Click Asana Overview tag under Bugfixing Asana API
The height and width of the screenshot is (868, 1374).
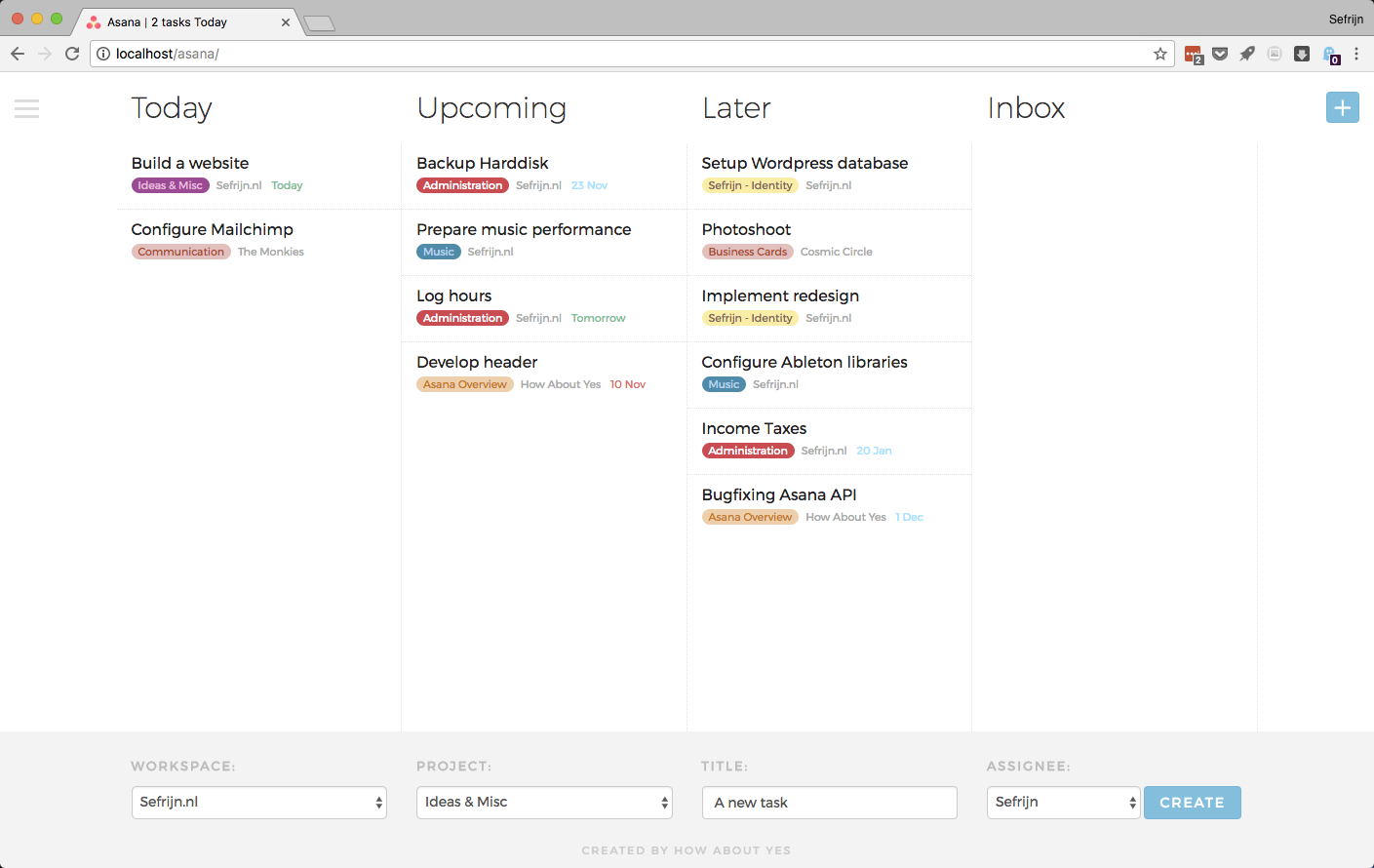(750, 517)
